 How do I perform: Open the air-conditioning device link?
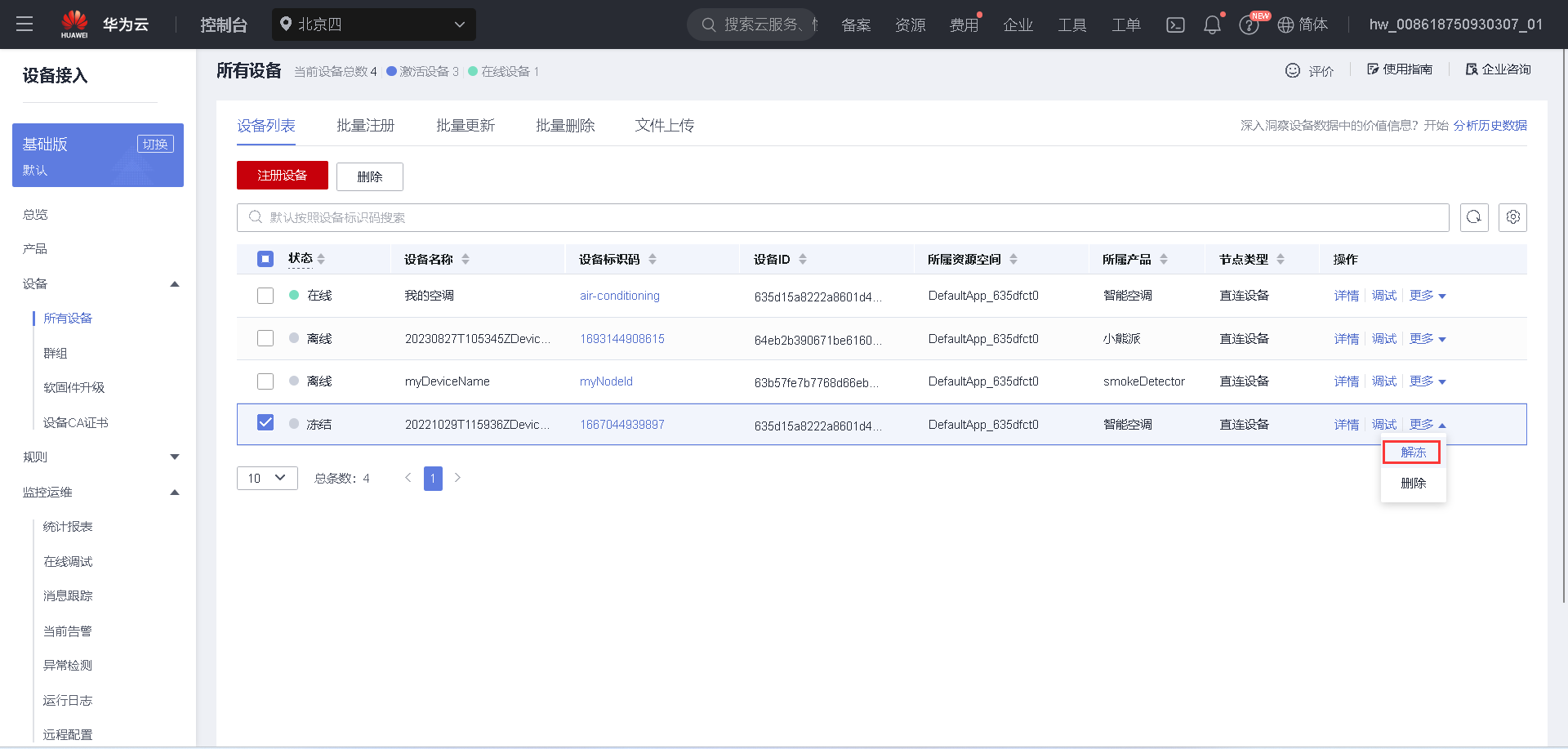point(619,296)
